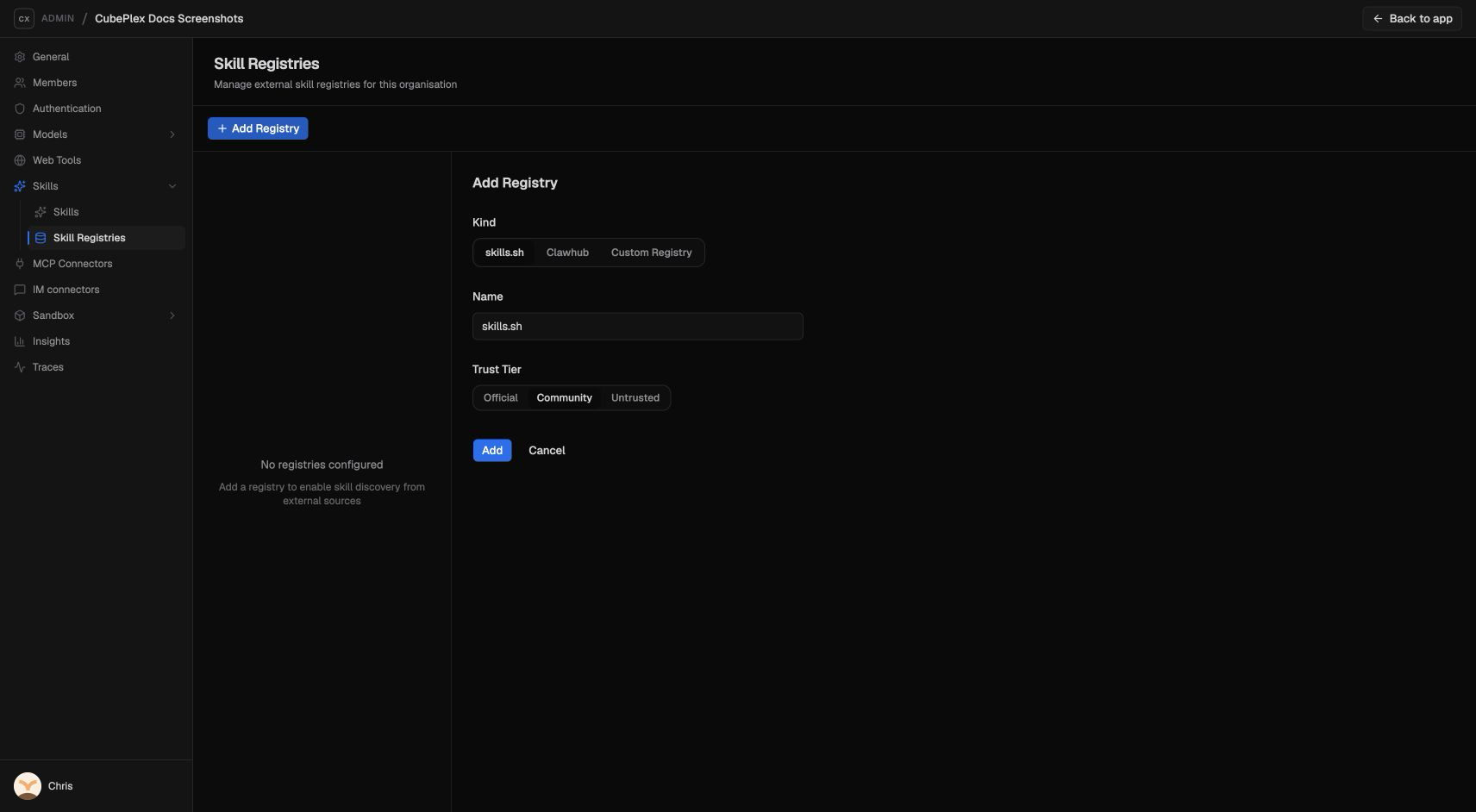Click the Sandbox cube icon
1476x812 pixels.
[20, 315]
